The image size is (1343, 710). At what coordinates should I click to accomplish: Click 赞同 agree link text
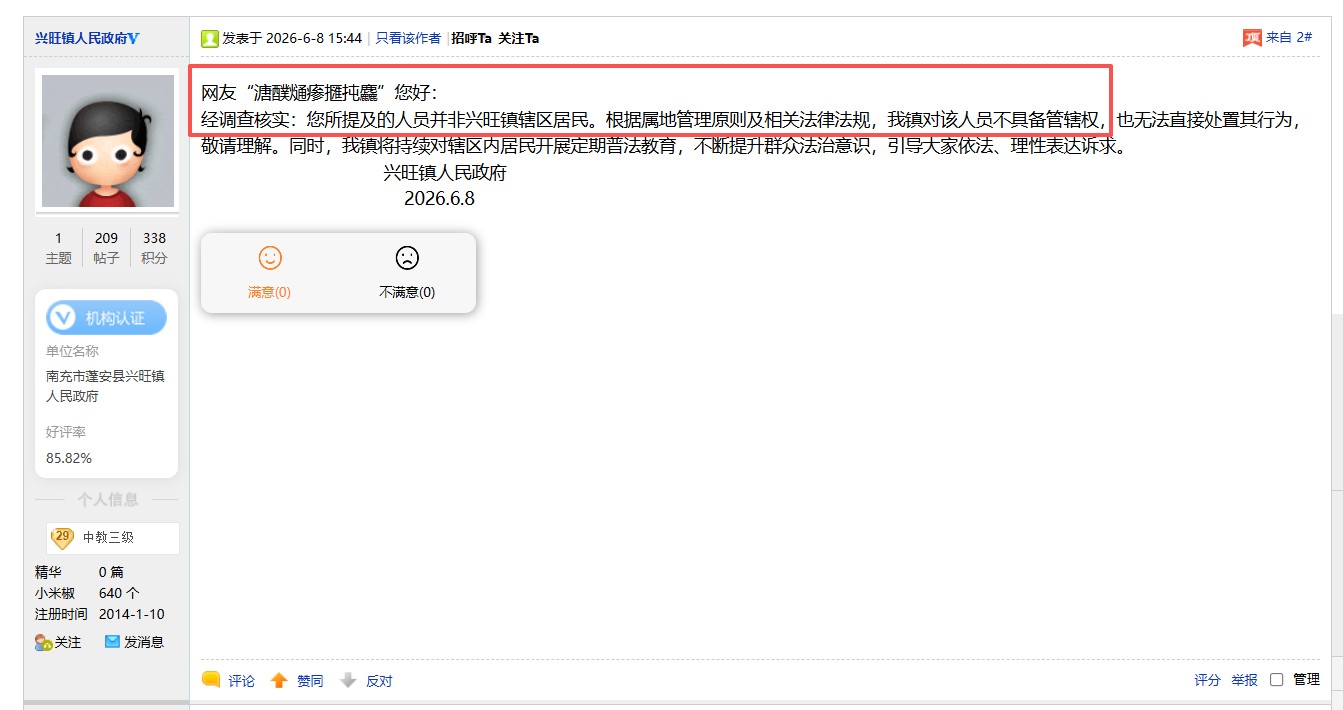point(310,681)
